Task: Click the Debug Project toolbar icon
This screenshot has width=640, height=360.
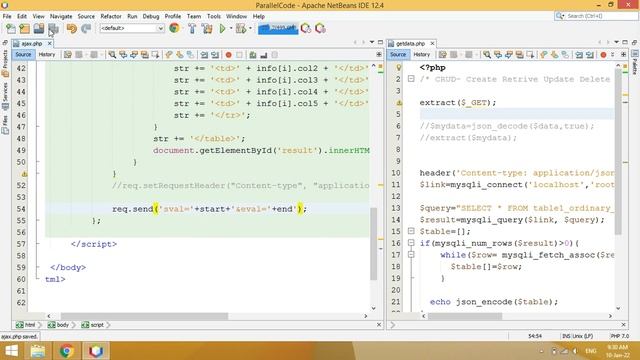Action: (x=241, y=29)
